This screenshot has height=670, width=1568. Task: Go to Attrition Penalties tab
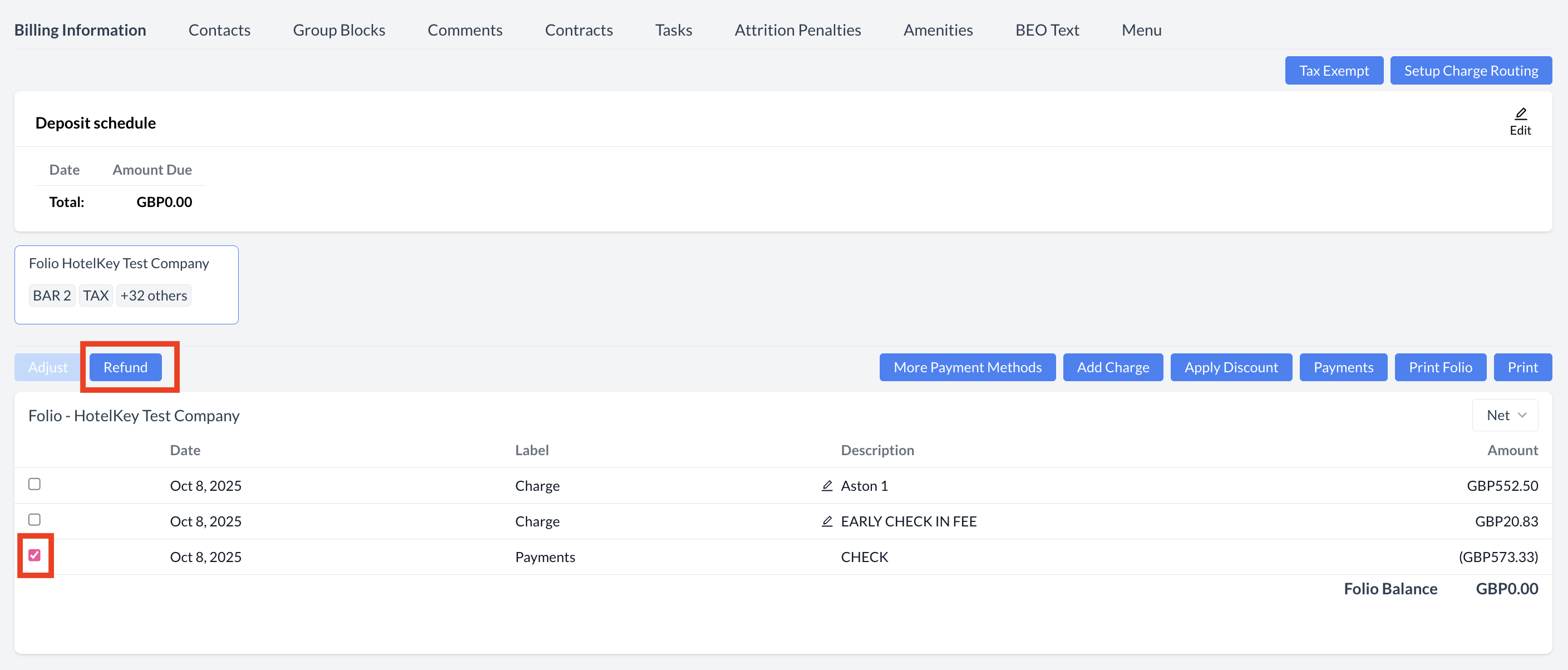(797, 30)
